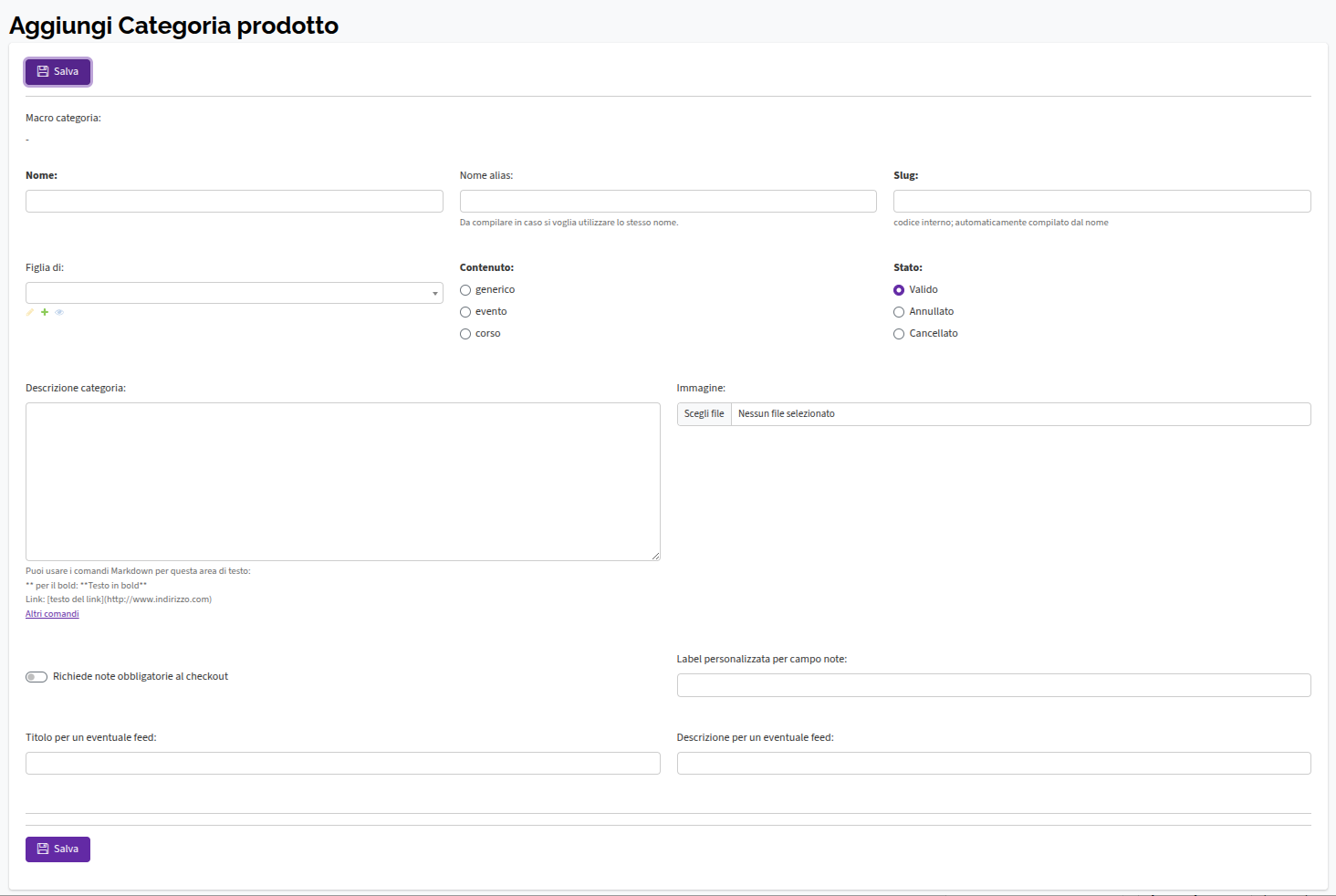1336x896 pixels.
Task: Focus the Nome alias input field
Action: 668,202
